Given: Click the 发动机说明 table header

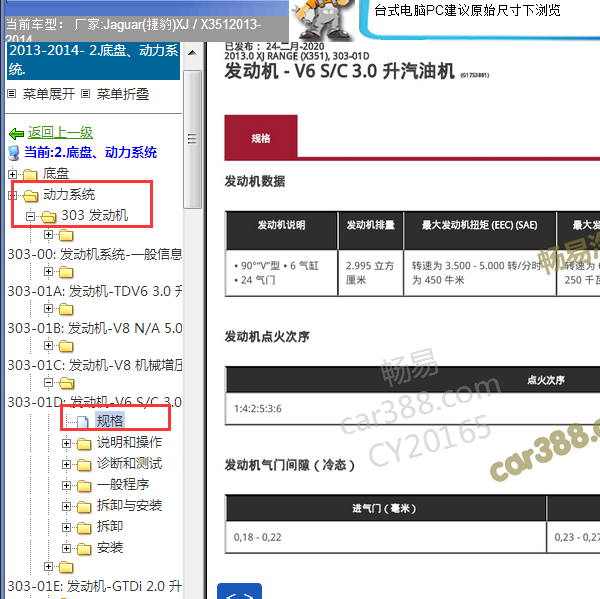Looking at the screenshot, I should tap(281, 230).
